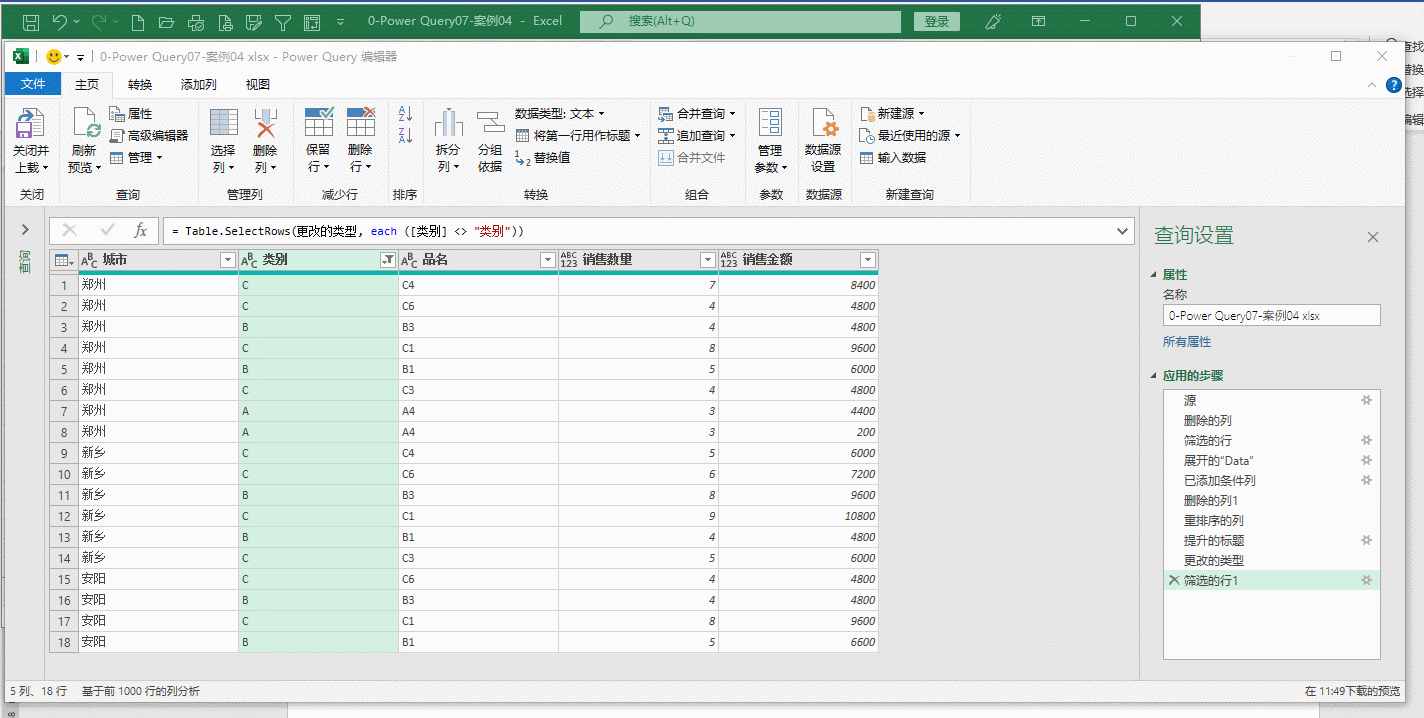Open the 销售金额 column filter dropdown

[867, 260]
